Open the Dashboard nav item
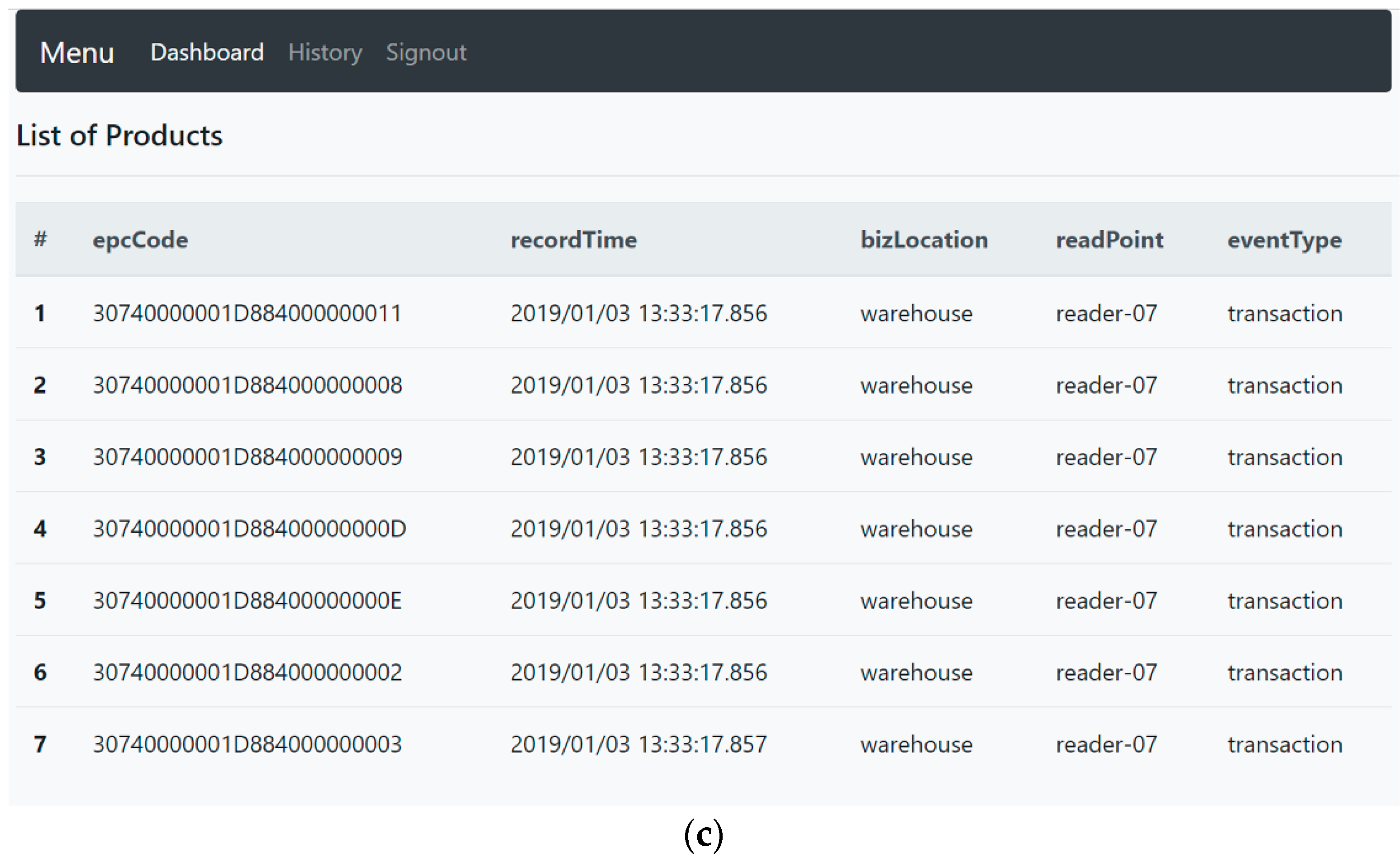Screen dimensions: 1400x862 [207, 52]
